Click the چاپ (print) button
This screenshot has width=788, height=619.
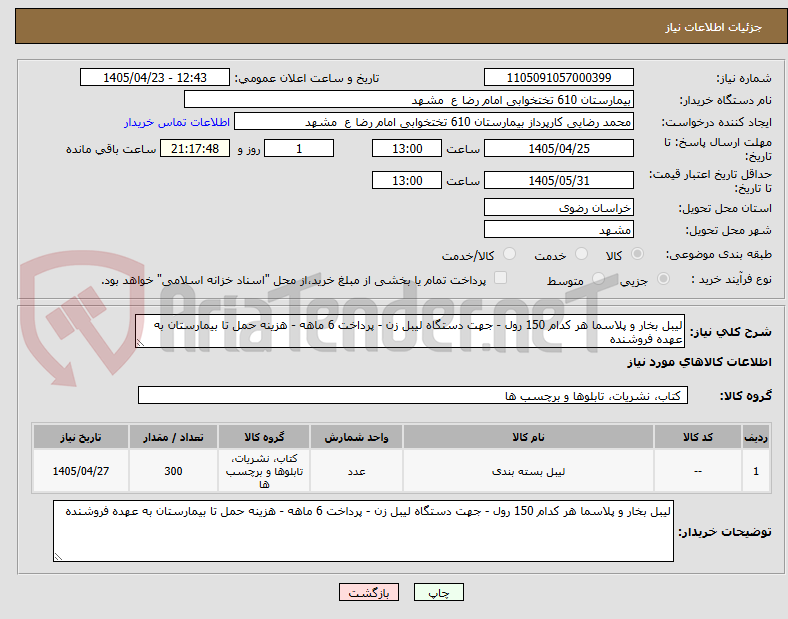[x=438, y=592]
